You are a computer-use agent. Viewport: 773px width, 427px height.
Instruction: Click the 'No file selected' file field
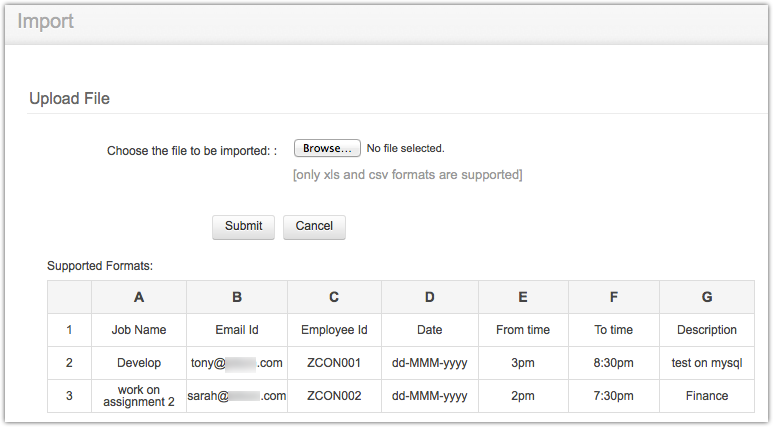coord(405,148)
